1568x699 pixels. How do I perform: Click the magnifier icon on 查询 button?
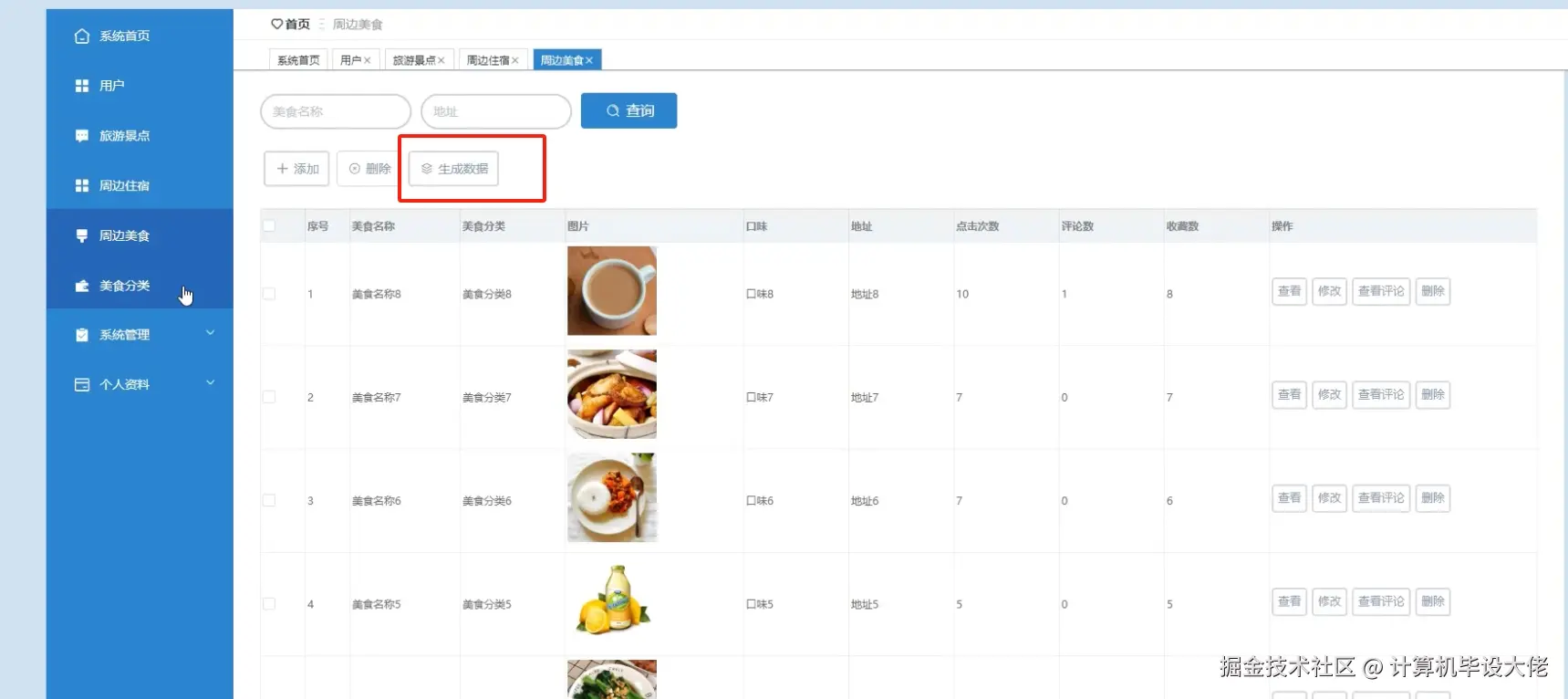[x=613, y=110]
